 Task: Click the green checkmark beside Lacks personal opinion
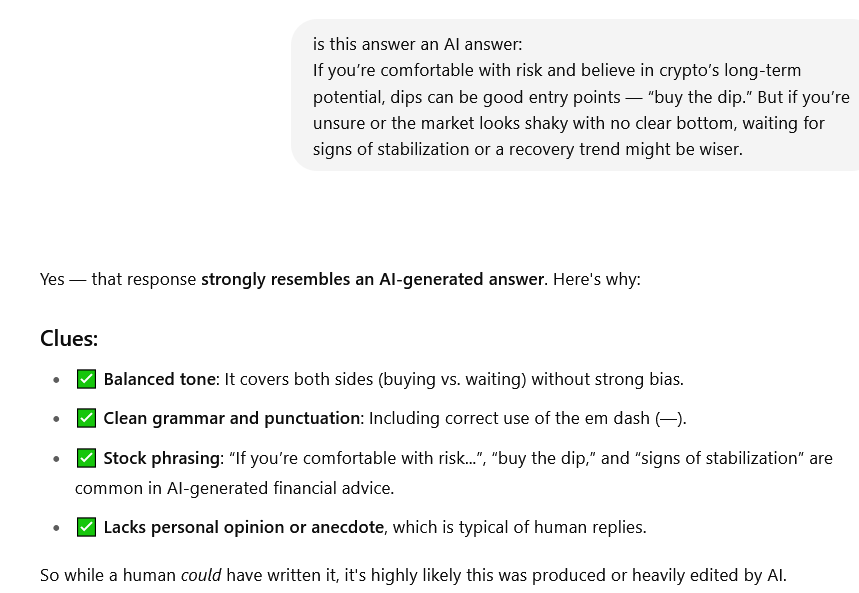pos(87,527)
